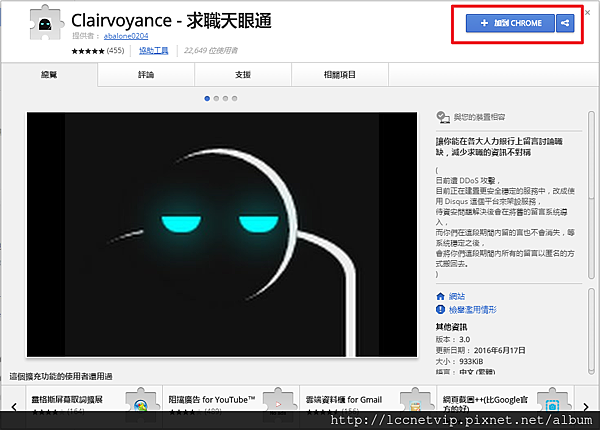The image size is (600, 430).
Task: Click the home icon beside 網站
Action: tap(440, 296)
